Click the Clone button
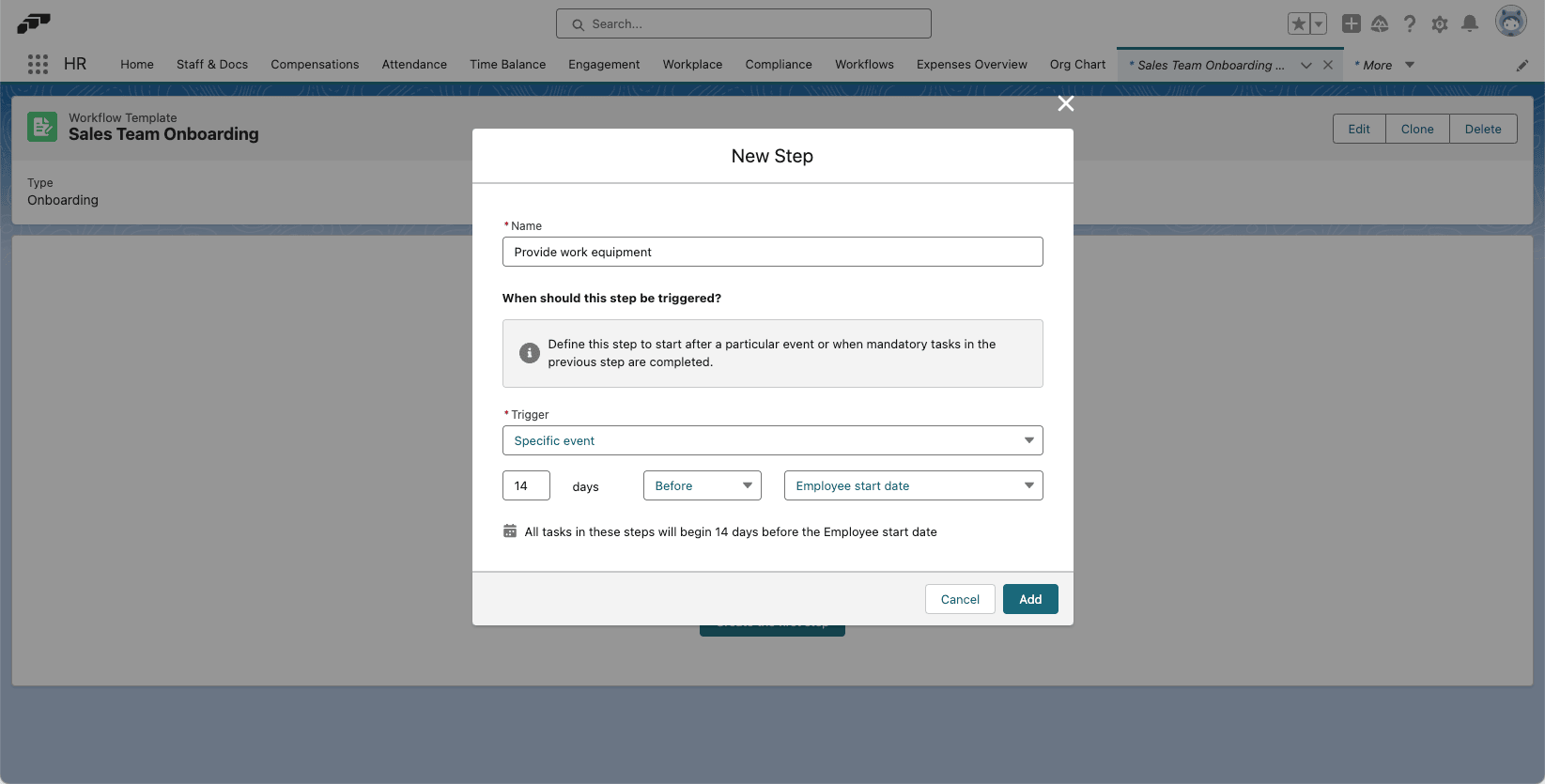1545x784 pixels. pyautogui.click(x=1417, y=129)
